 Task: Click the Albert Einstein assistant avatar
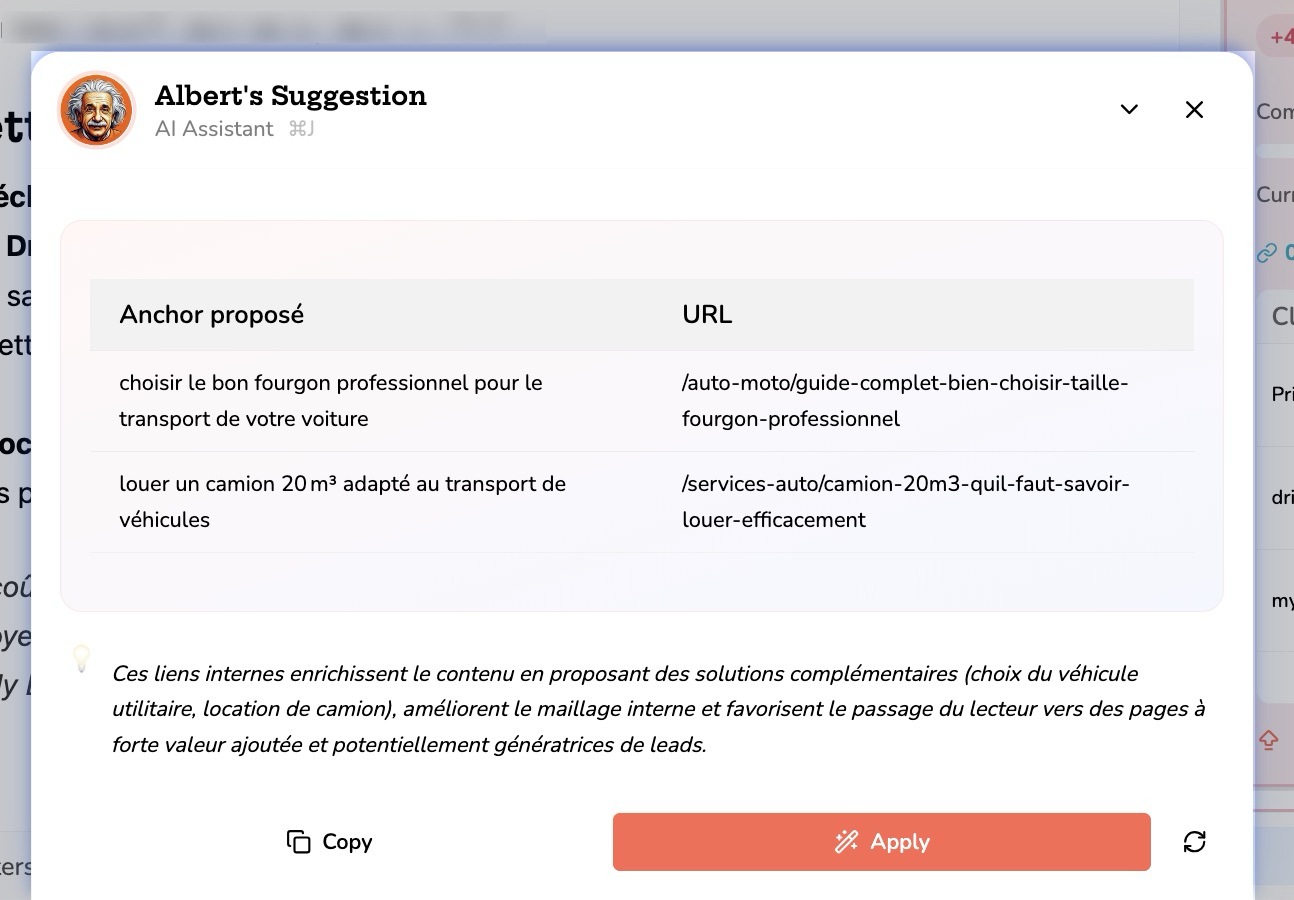click(x=96, y=110)
